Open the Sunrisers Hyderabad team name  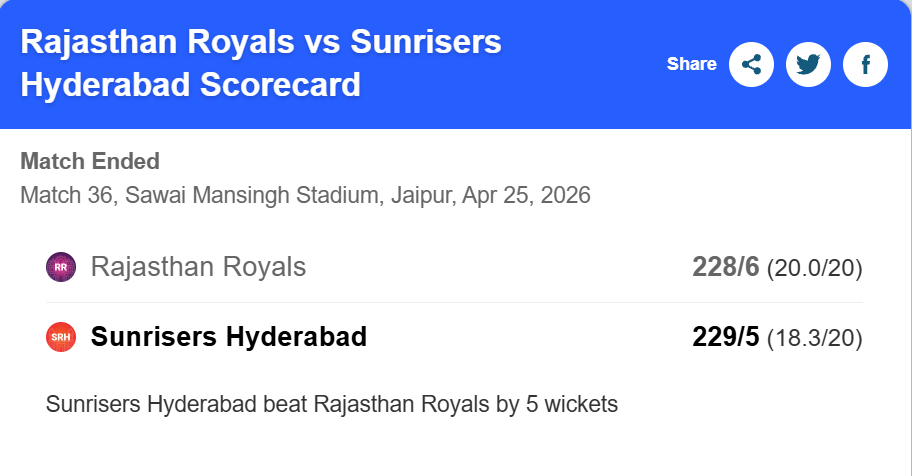pos(228,337)
